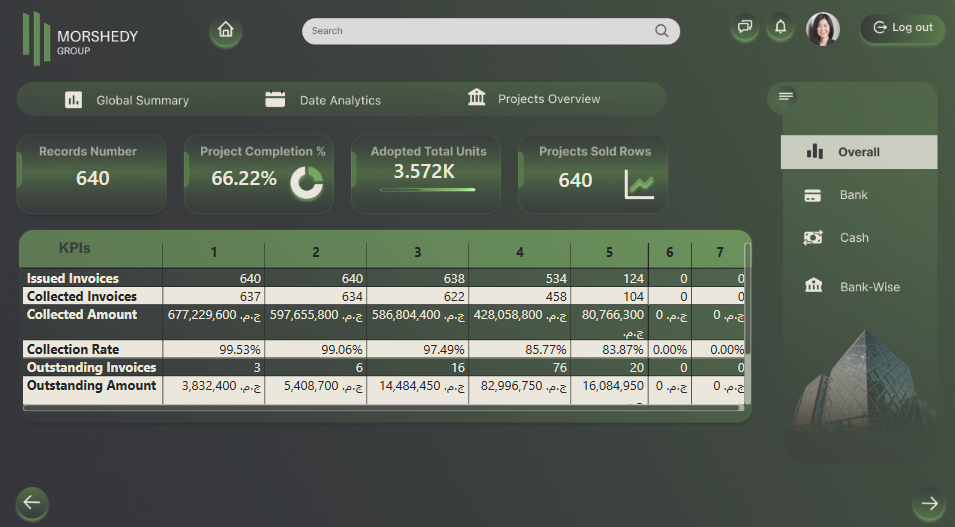Open the notifications bell icon
The width and height of the screenshot is (955, 527).
780,27
